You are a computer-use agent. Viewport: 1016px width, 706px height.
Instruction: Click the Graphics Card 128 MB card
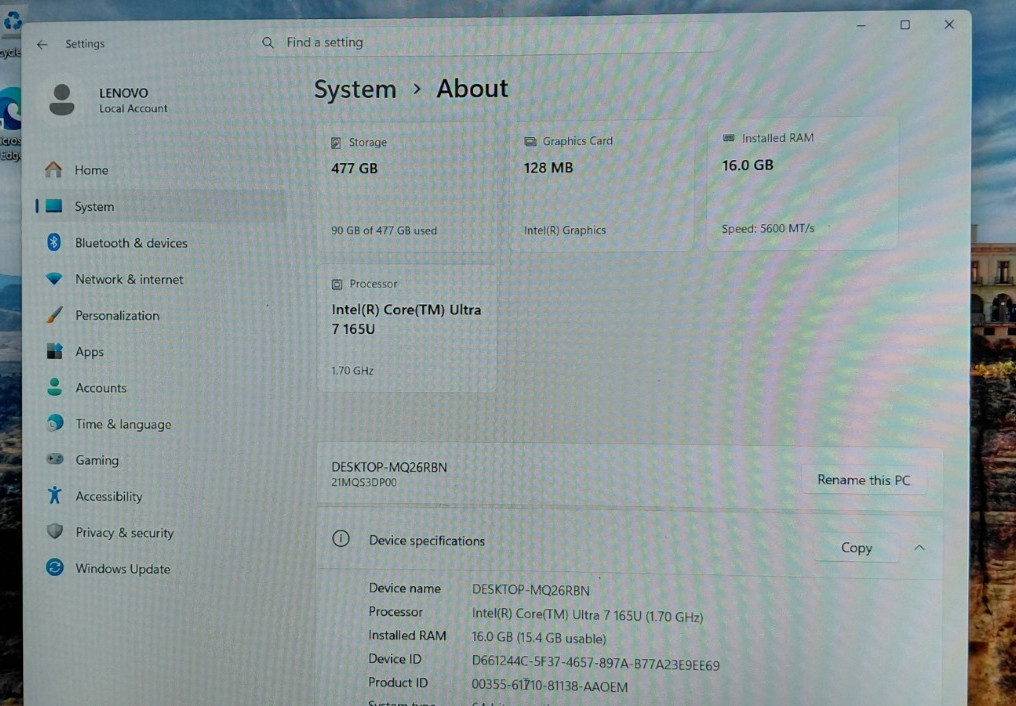pyautogui.click(x=601, y=185)
